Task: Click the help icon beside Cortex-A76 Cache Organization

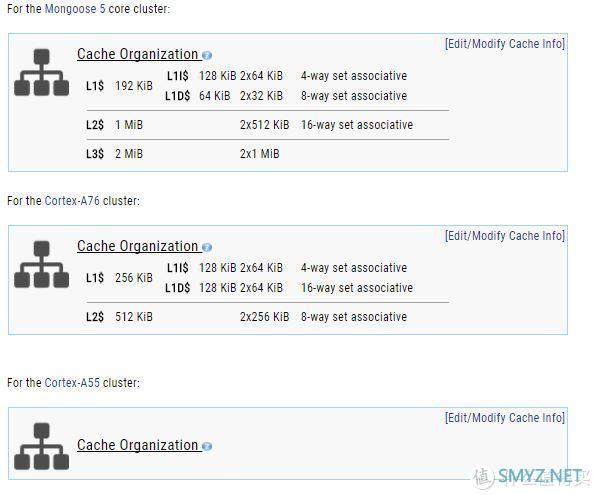Action: coord(207,248)
